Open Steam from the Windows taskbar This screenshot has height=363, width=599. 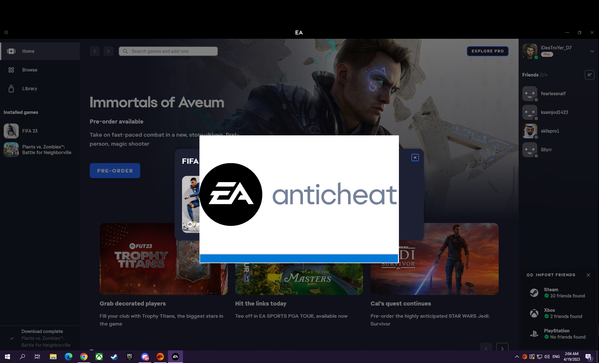point(114,357)
